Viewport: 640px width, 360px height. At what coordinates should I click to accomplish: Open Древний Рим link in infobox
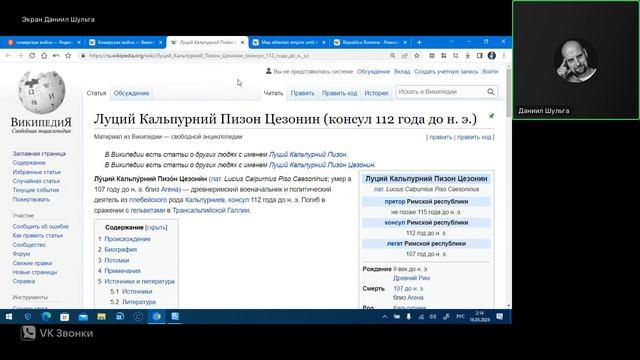[x=411, y=278]
